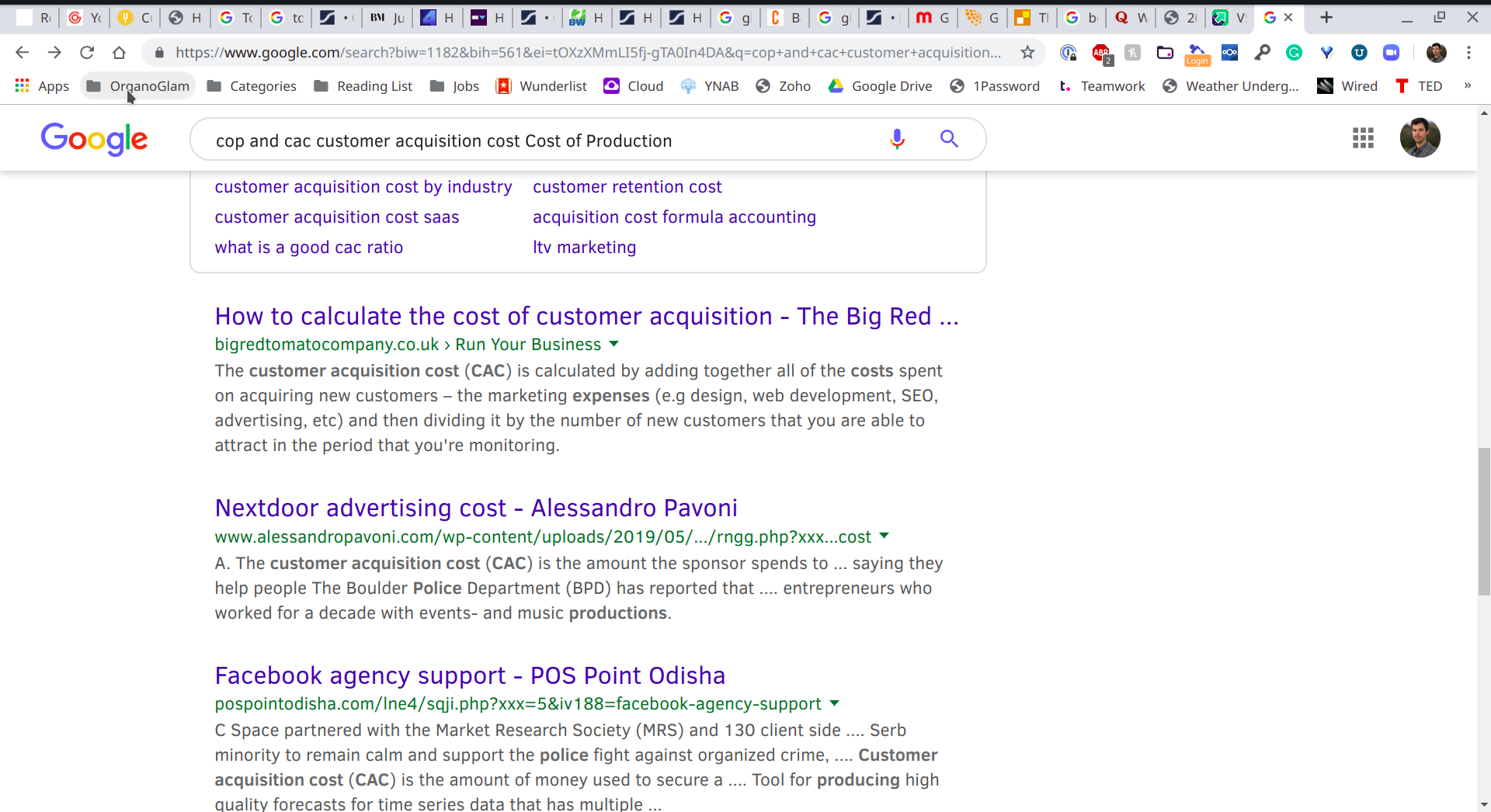Image resolution: width=1491 pixels, height=812 pixels.
Task: Open the AdBlock Plus extension
Action: coord(1101,53)
